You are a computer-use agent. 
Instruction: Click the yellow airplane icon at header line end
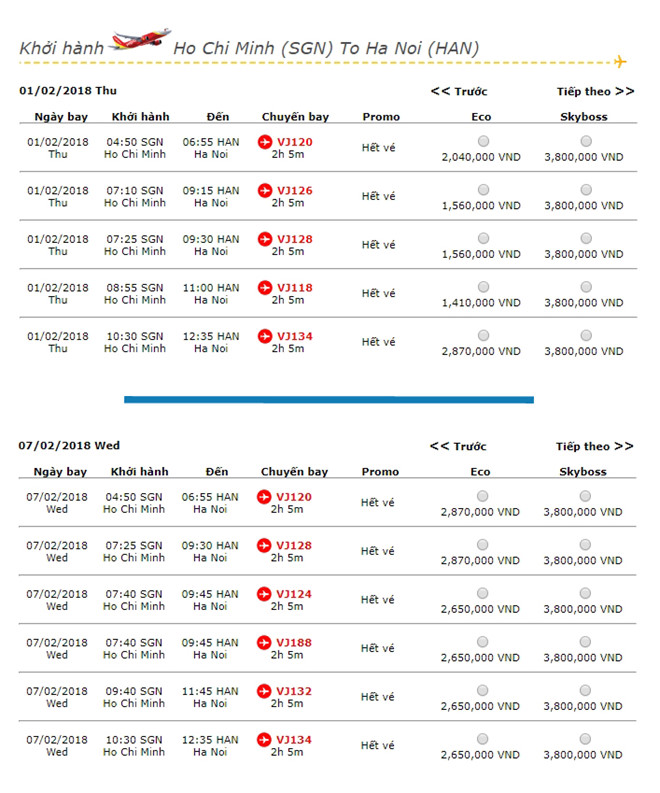(620, 62)
